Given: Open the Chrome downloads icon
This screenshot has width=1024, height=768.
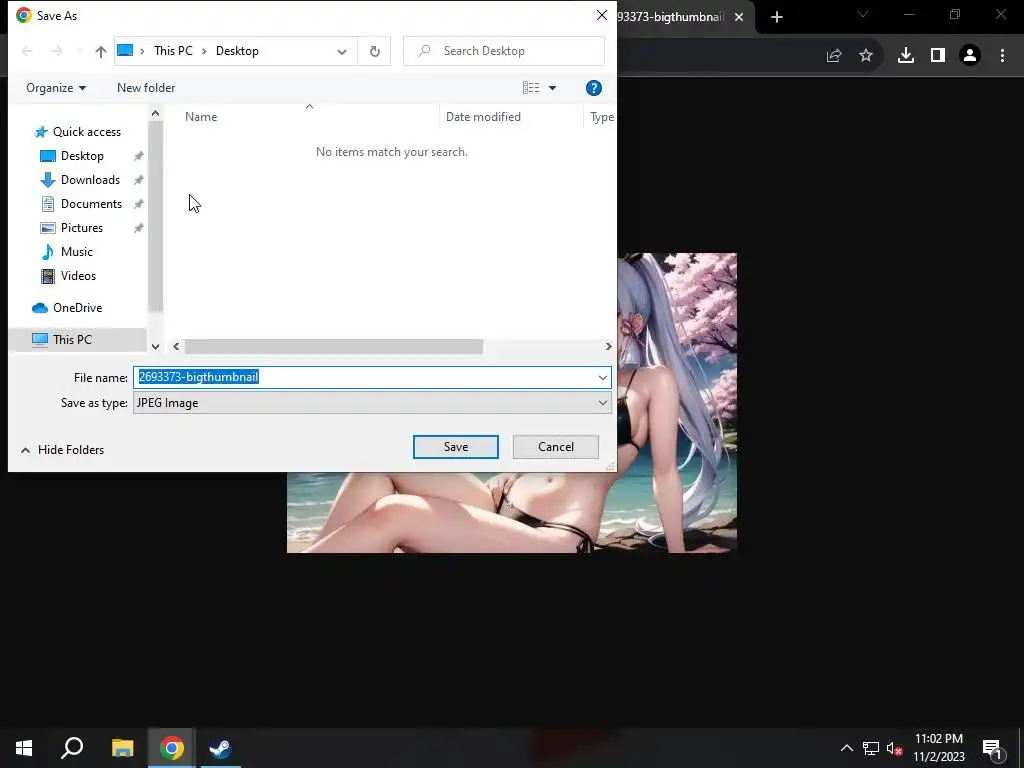Looking at the screenshot, I should (x=906, y=56).
